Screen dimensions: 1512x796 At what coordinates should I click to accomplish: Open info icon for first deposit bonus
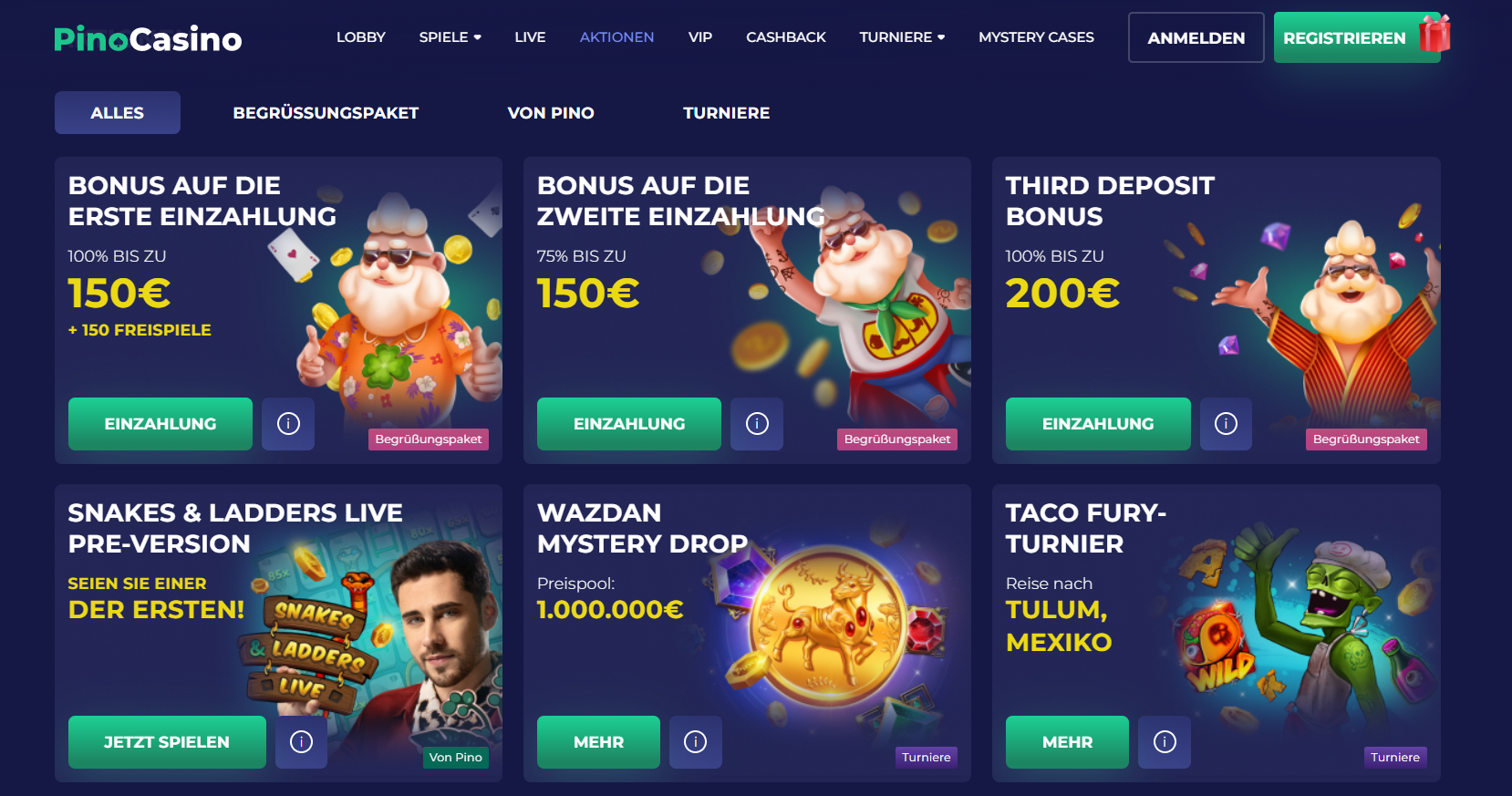pos(288,424)
